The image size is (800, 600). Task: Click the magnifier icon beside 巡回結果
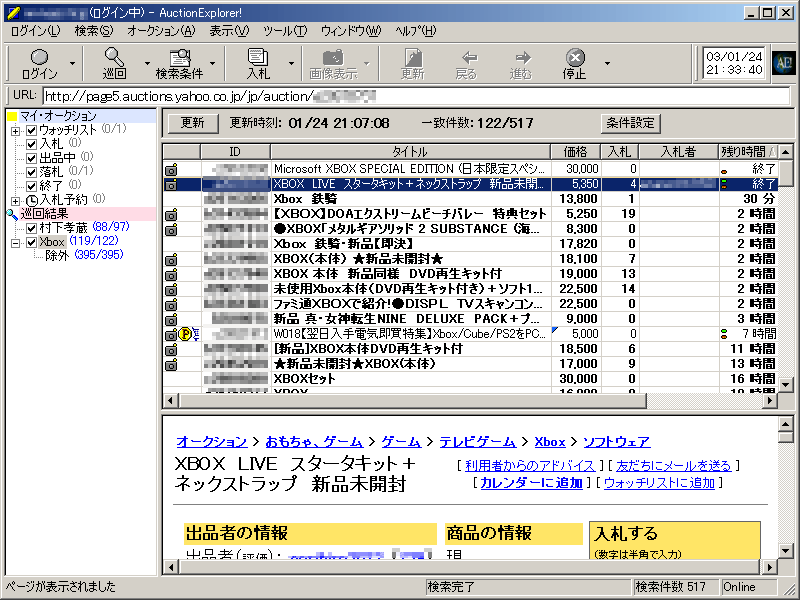(12, 214)
